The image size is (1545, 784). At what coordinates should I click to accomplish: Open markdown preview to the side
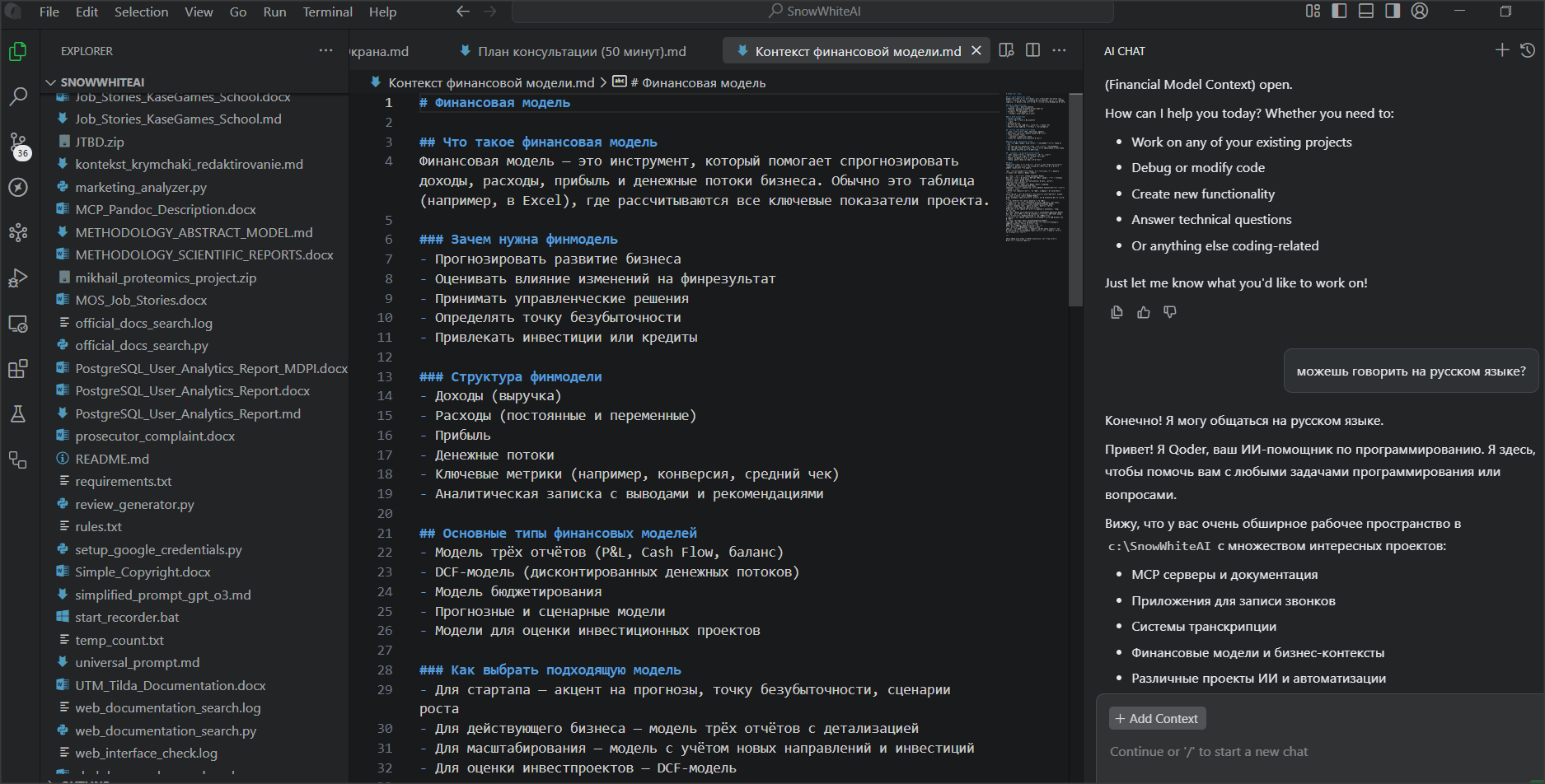tap(1006, 50)
